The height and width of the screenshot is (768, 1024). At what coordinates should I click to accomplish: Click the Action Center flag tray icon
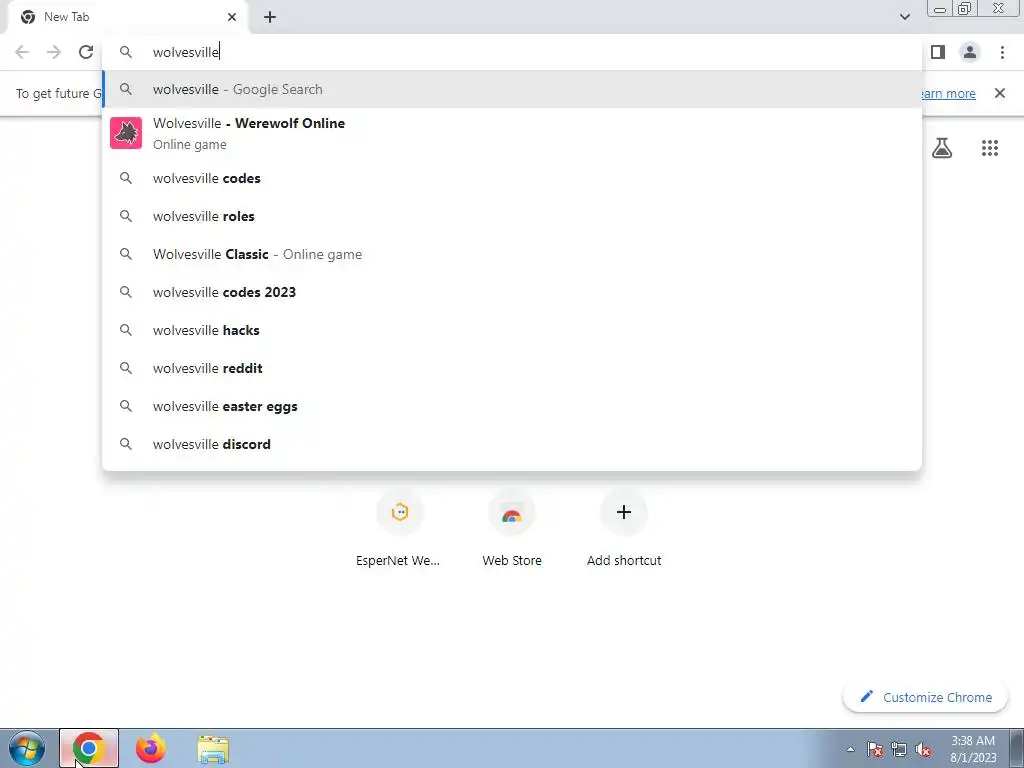pos(875,749)
